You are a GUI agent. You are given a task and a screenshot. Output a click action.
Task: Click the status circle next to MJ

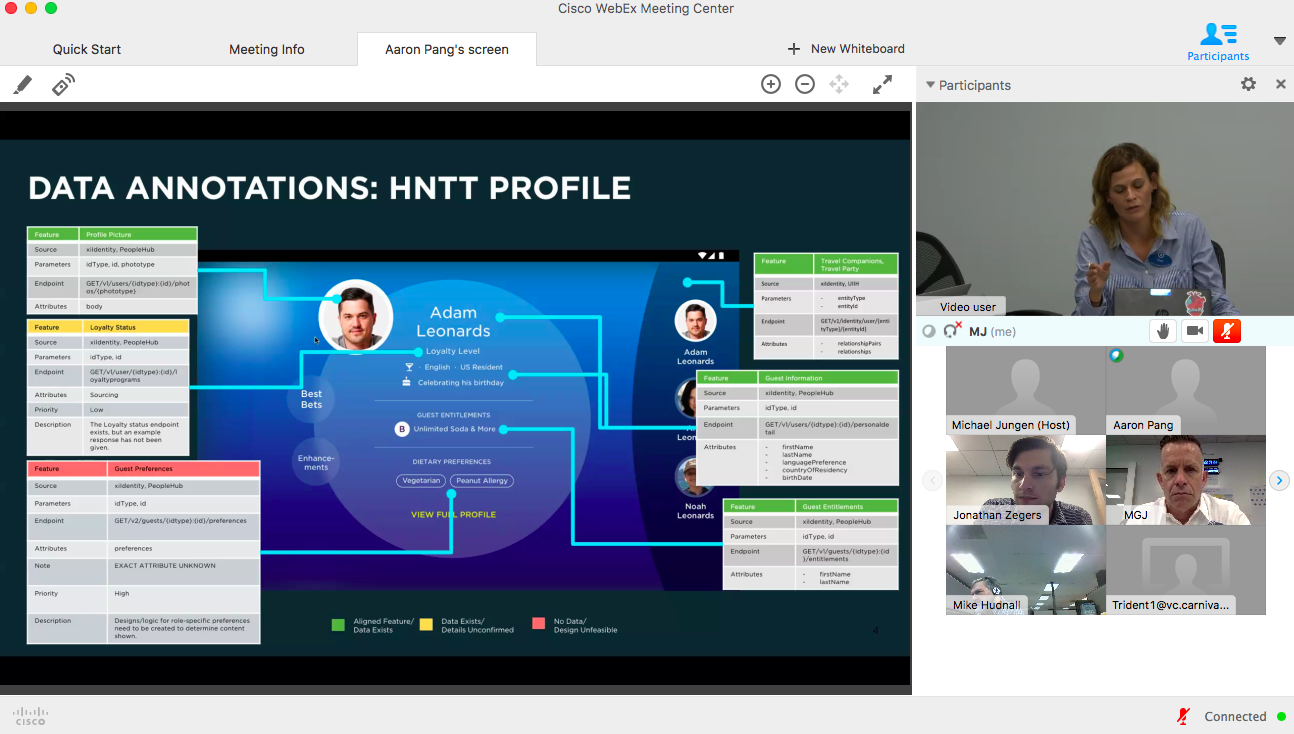click(929, 331)
